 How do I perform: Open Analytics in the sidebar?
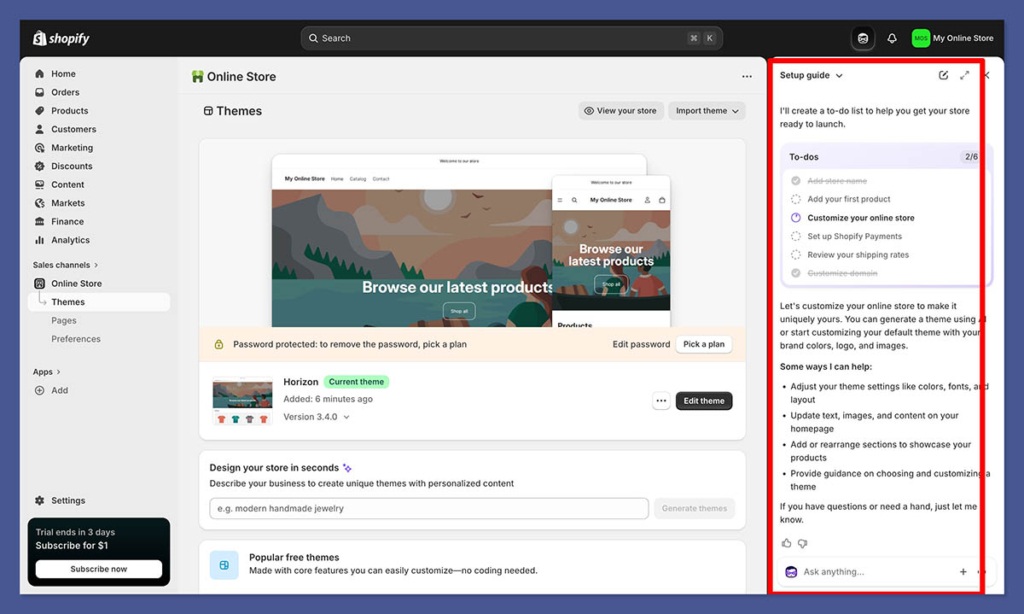click(x=70, y=240)
